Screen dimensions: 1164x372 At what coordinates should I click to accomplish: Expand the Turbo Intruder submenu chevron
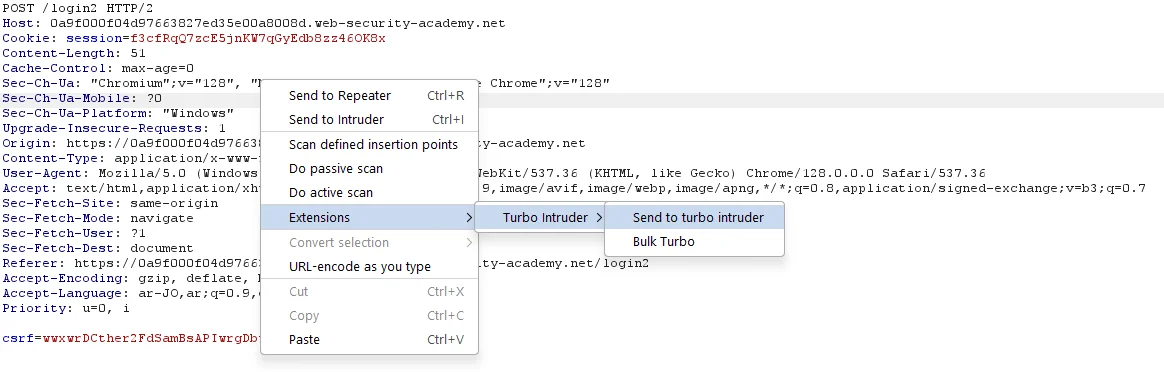(598, 218)
